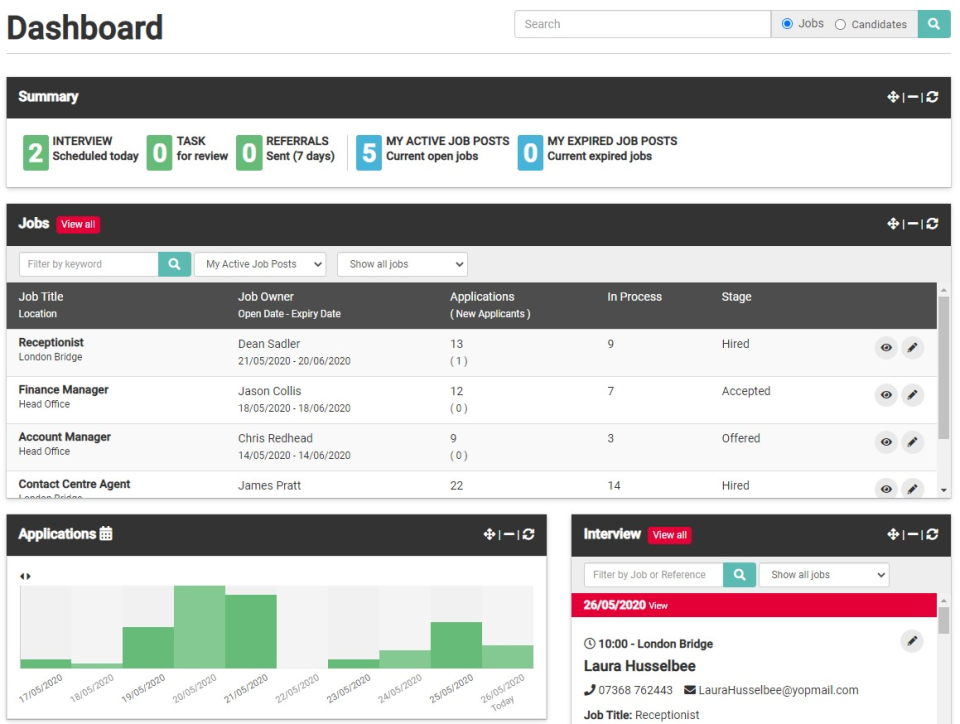Open calendar icon next to Applications title
The width and height of the screenshot is (960, 724).
coord(106,534)
